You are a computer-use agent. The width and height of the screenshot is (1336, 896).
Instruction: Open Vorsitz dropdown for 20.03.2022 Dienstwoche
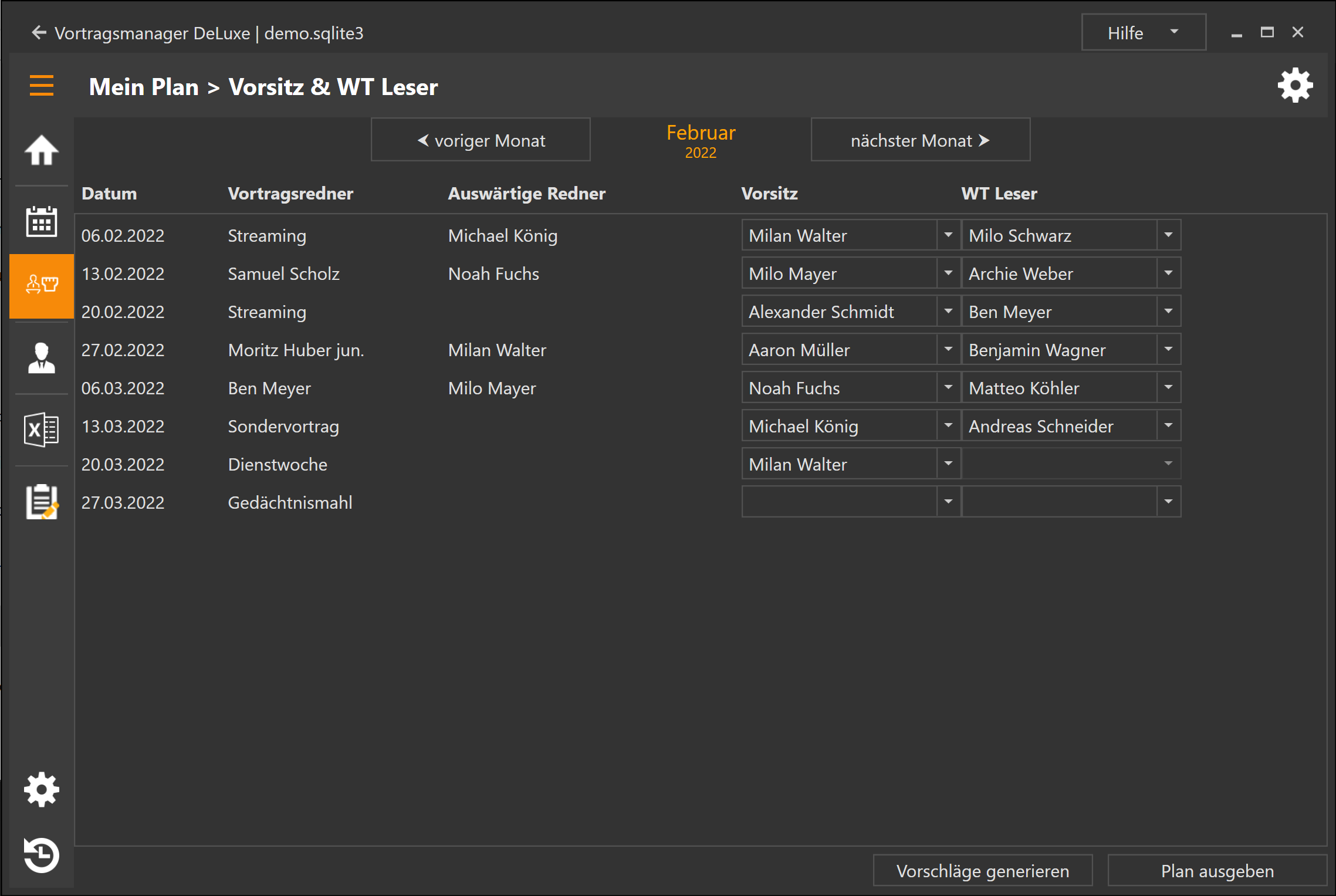click(x=851, y=464)
